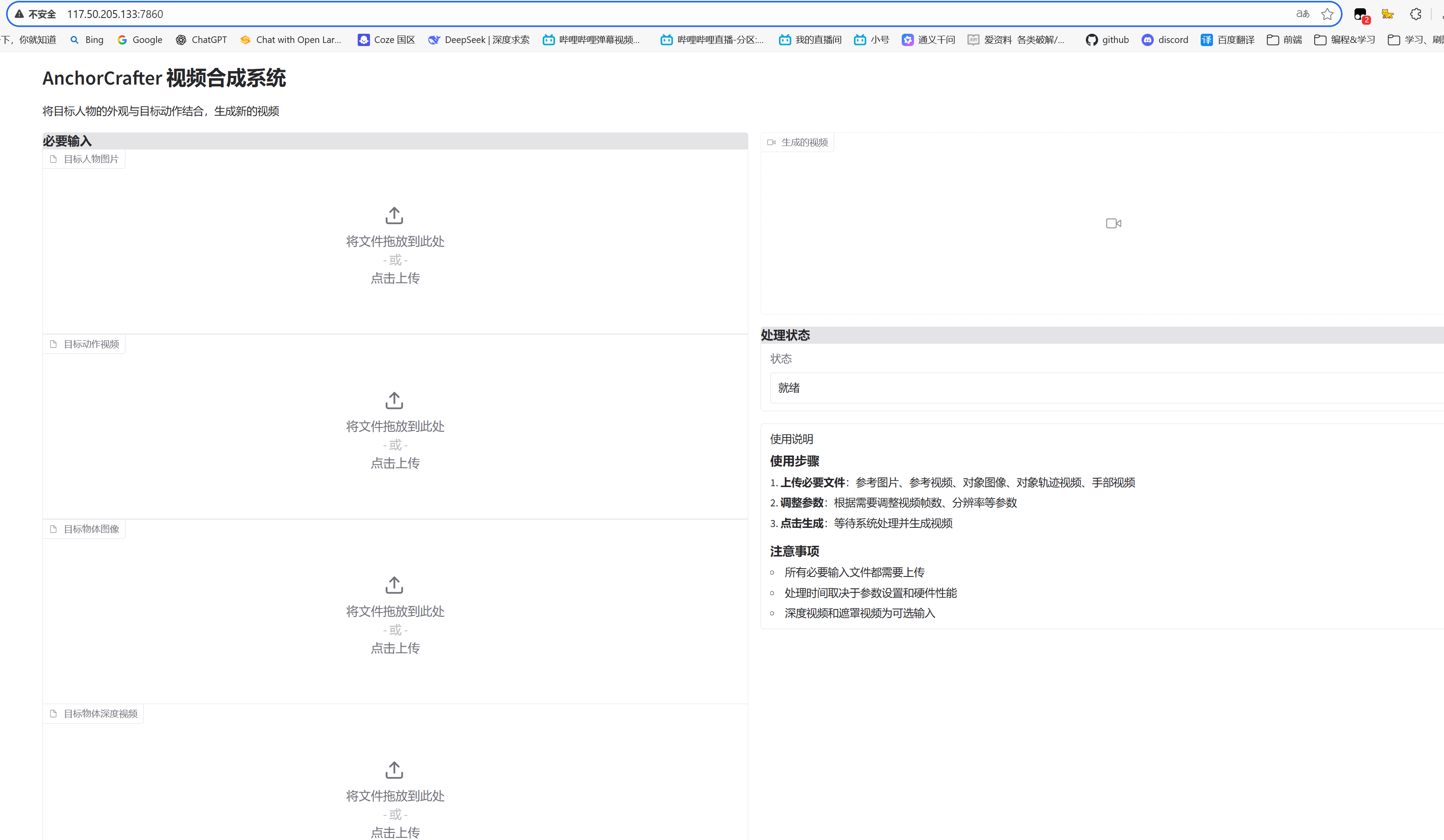Open the Coze 国区 bookmark
Screen dimensions: 1444x840
[x=386, y=39]
